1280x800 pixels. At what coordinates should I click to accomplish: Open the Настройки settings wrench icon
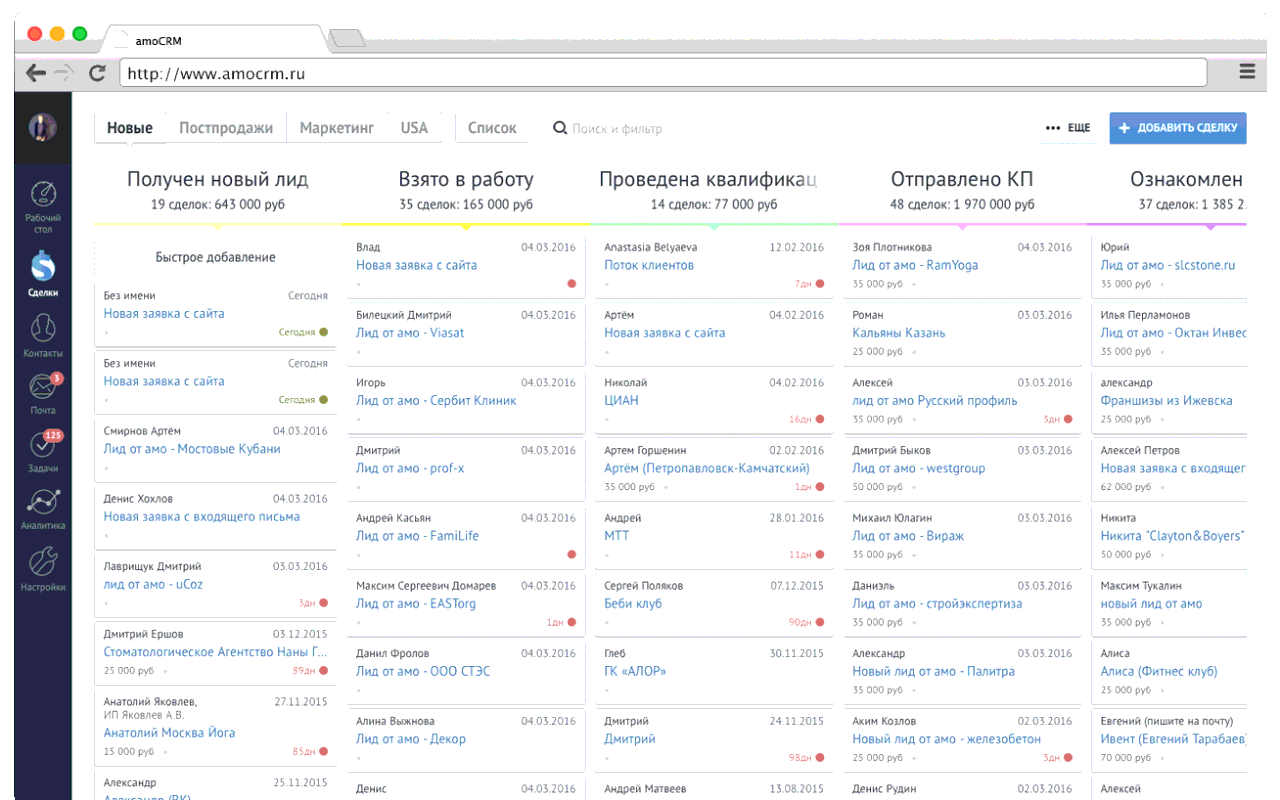pos(43,561)
